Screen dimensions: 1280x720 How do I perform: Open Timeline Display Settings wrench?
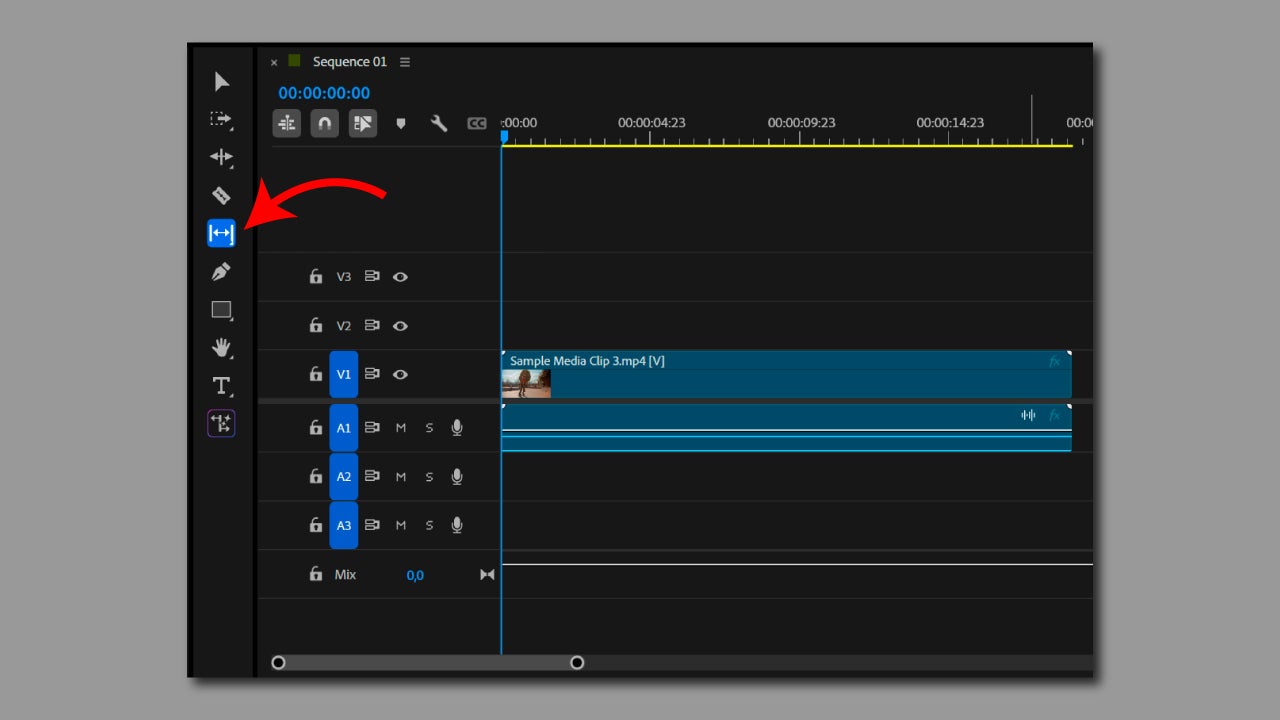point(439,123)
